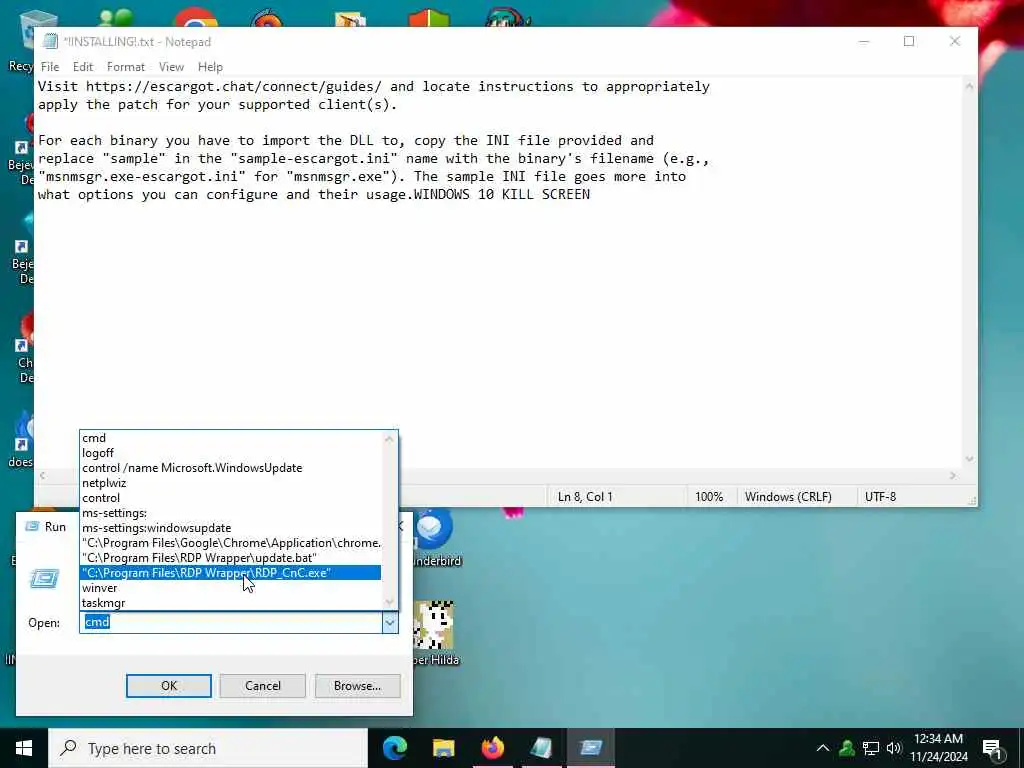Open the Notepad Edit menu

[x=83, y=67]
